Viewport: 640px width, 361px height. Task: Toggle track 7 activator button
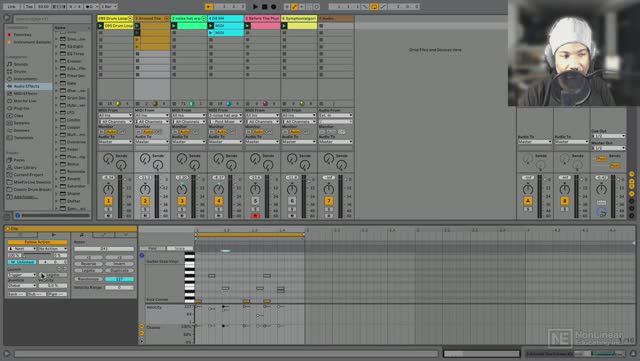[x=329, y=201]
